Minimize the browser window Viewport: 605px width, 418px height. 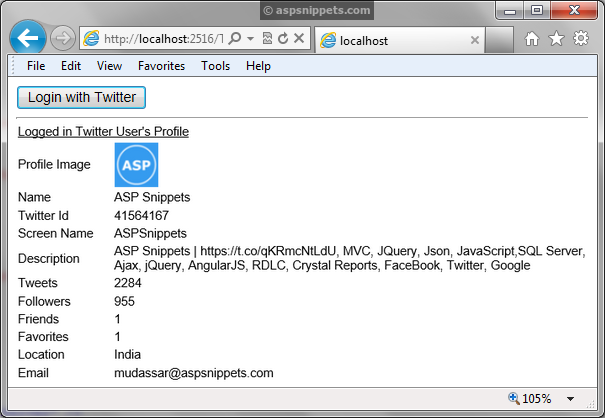coord(510,10)
